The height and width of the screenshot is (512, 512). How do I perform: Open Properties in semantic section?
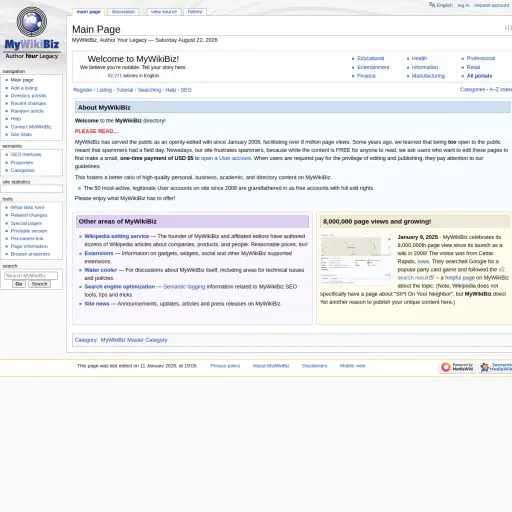tap(22, 163)
